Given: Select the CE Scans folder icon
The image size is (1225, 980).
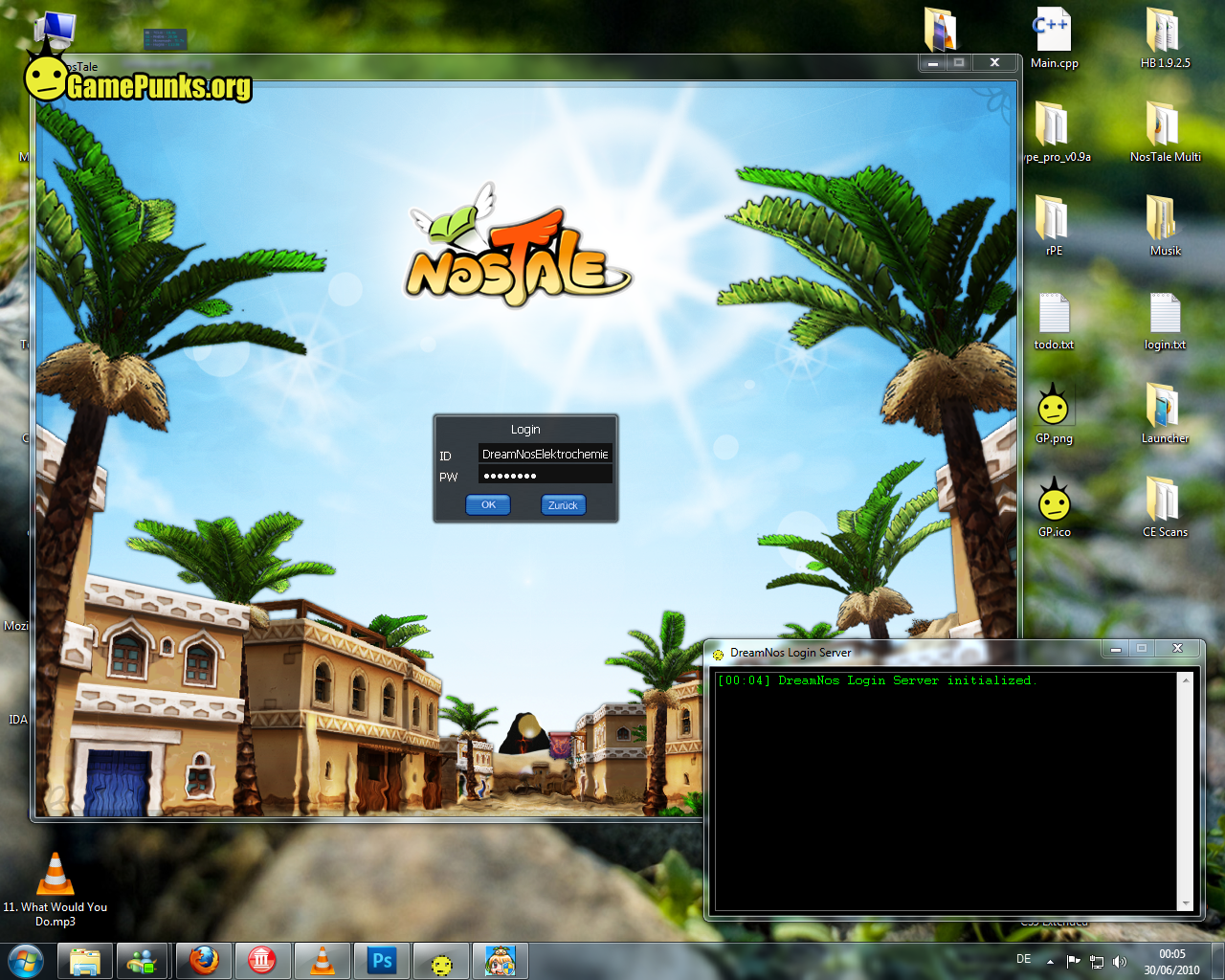Looking at the screenshot, I should (1165, 508).
